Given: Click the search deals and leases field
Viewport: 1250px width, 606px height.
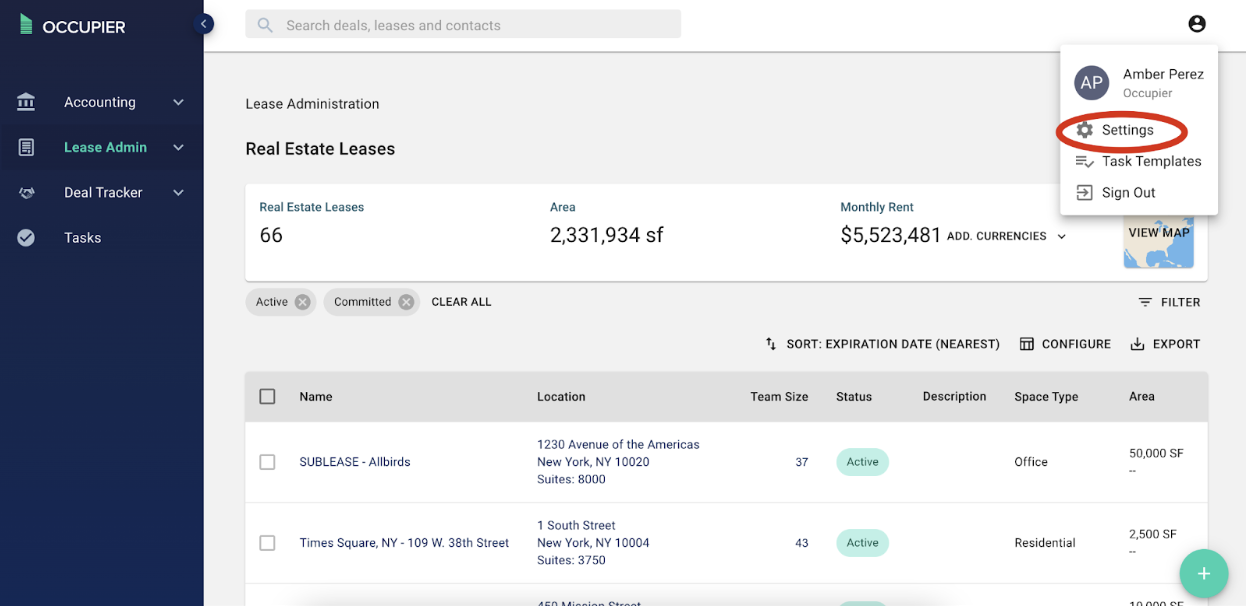Looking at the screenshot, I should (463, 25).
